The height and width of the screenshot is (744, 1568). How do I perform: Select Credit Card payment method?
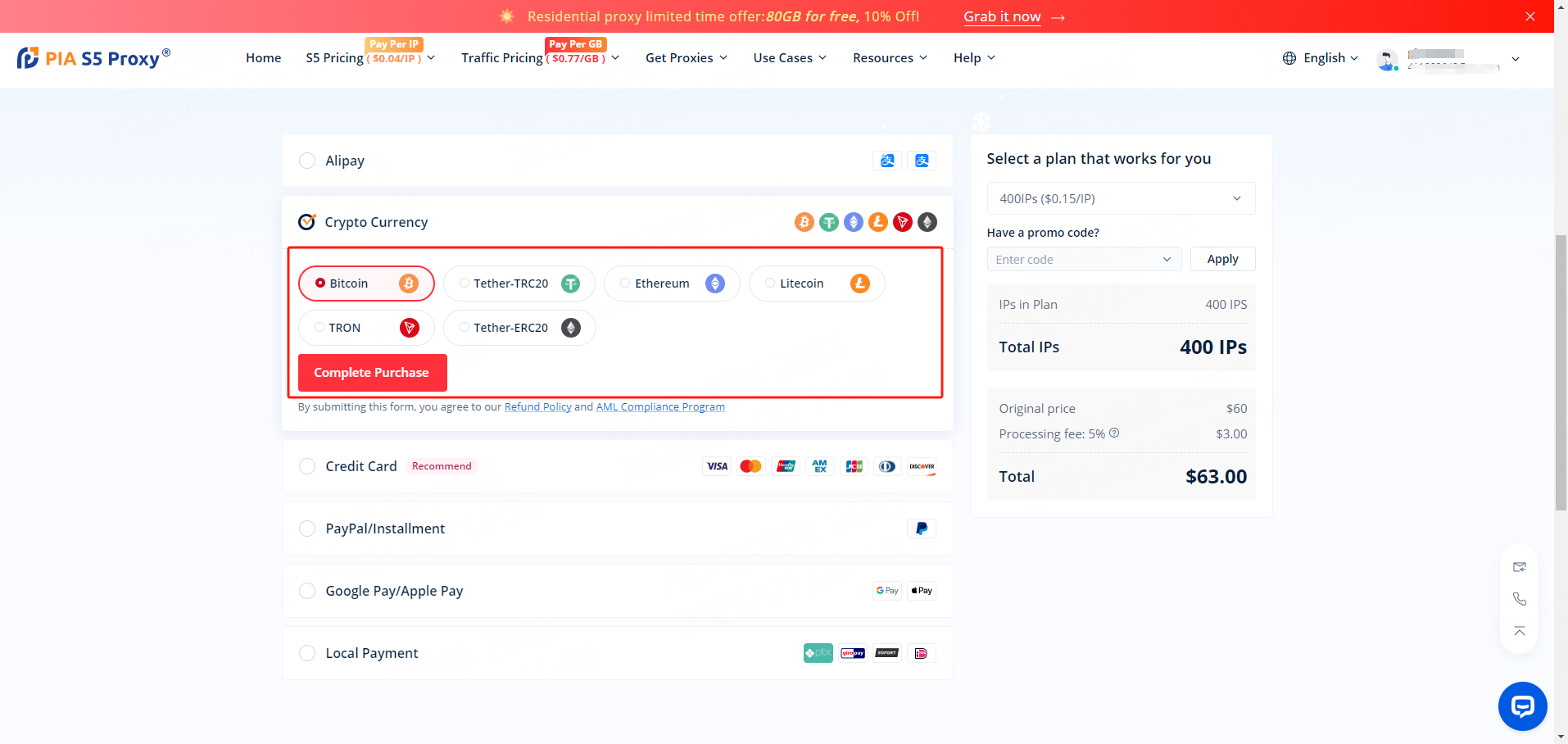[307, 466]
